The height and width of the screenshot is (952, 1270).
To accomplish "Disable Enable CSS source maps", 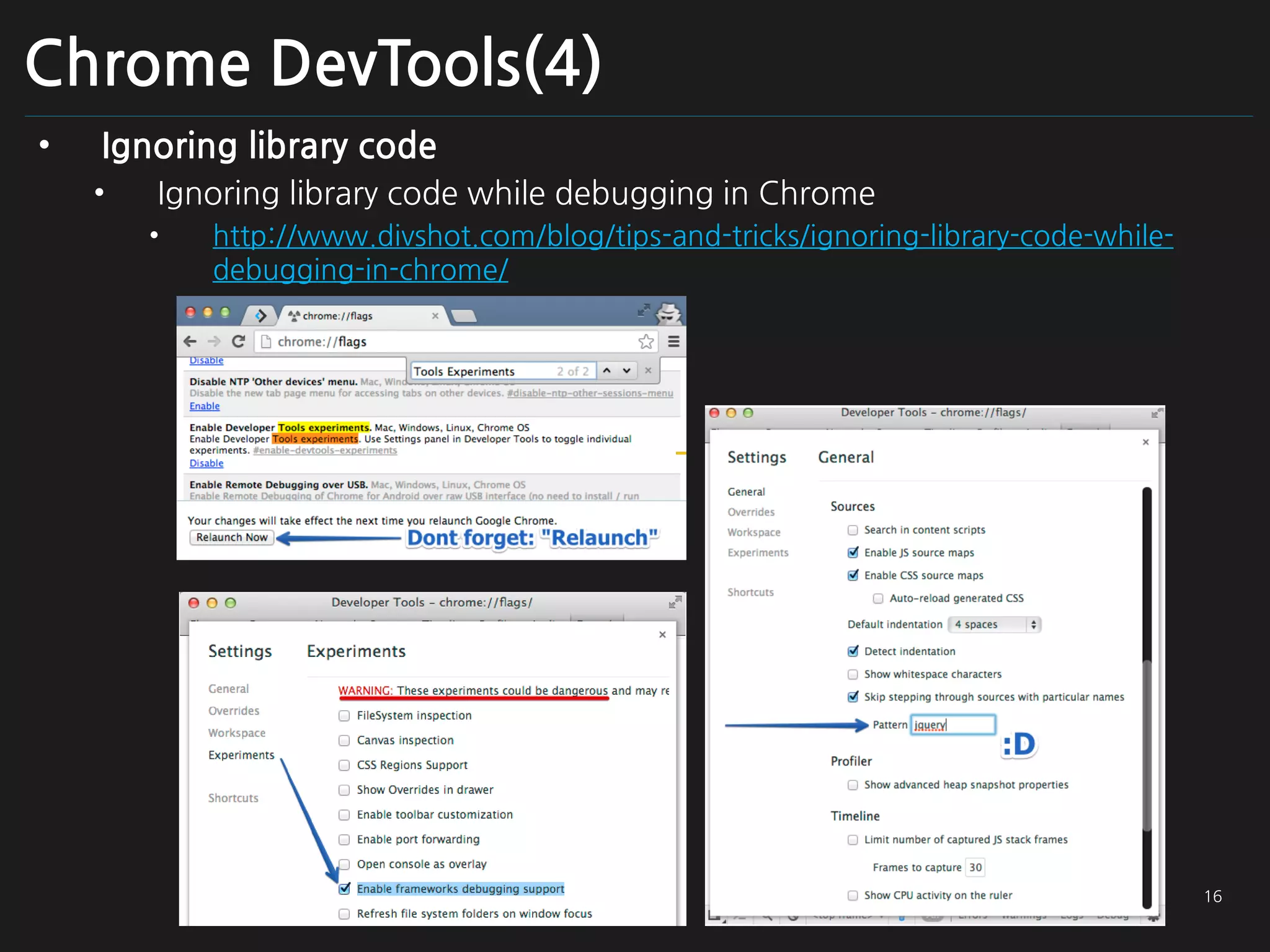I will tap(853, 575).
